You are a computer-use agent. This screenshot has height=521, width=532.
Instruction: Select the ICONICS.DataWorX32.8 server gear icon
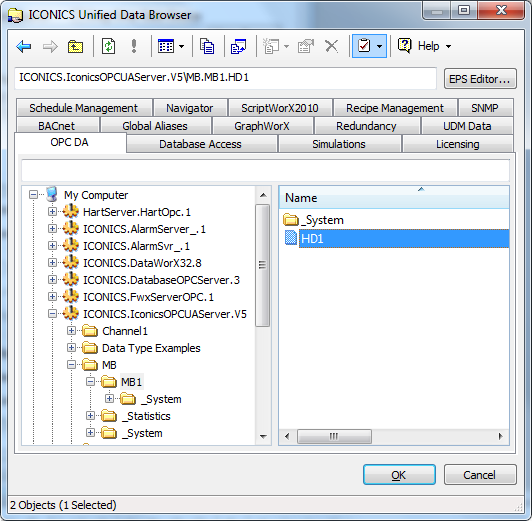point(71,263)
